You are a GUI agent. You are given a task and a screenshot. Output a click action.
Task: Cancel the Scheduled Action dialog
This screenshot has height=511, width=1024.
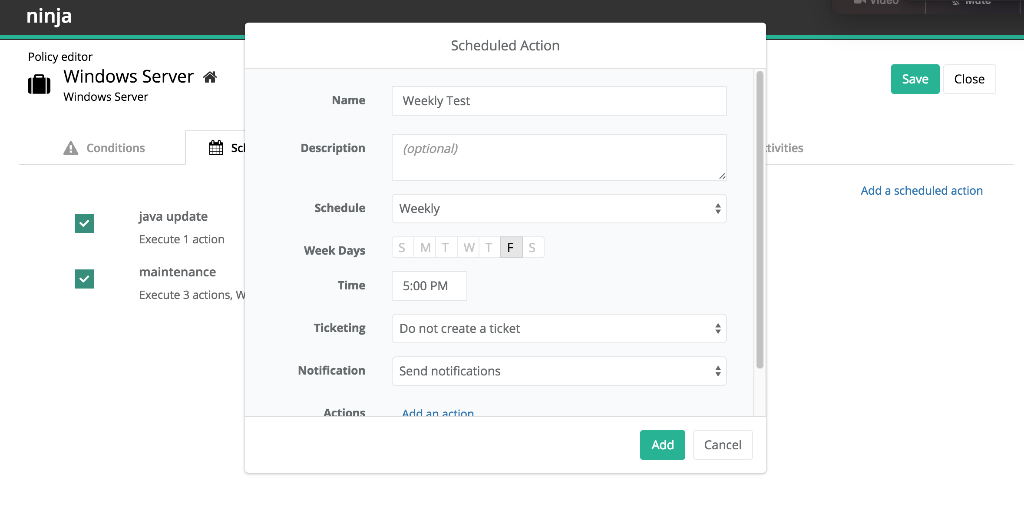pos(722,445)
